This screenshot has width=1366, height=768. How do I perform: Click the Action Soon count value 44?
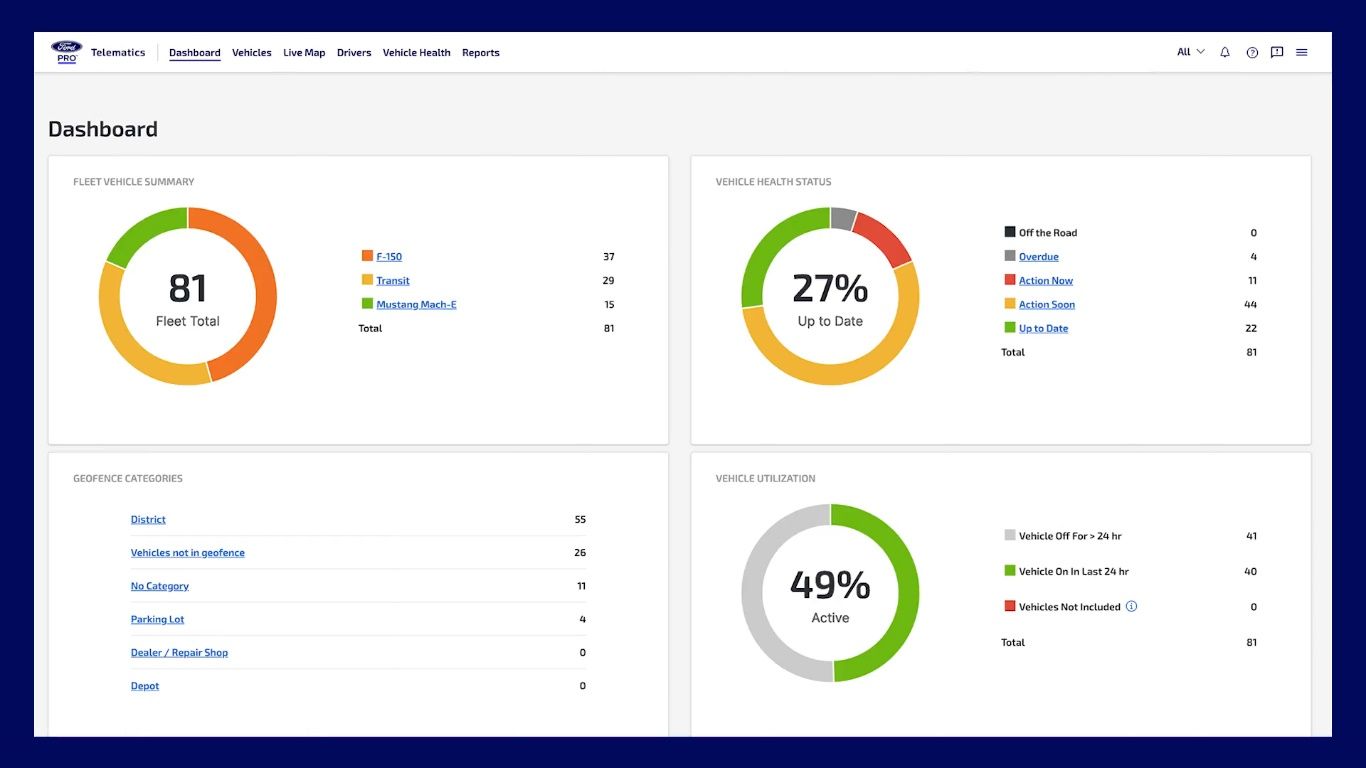coord(1251,305)
